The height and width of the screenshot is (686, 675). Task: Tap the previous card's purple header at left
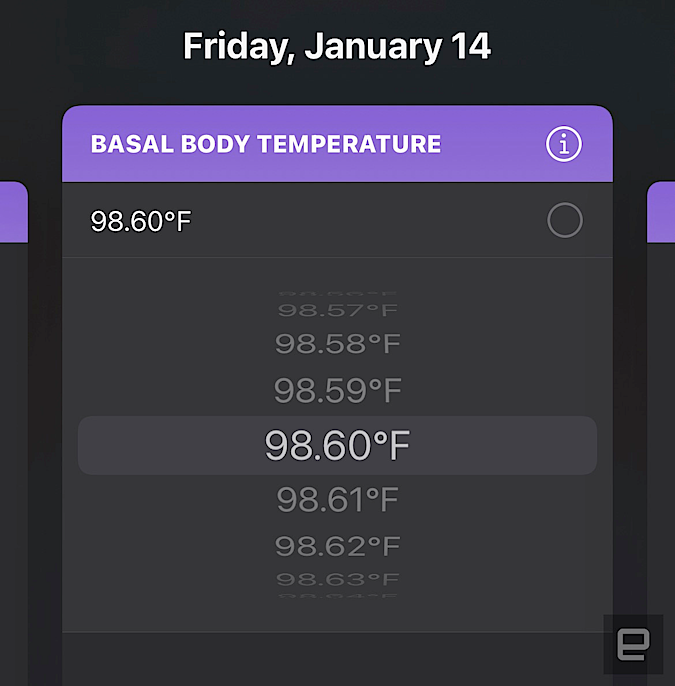point(13,212)
